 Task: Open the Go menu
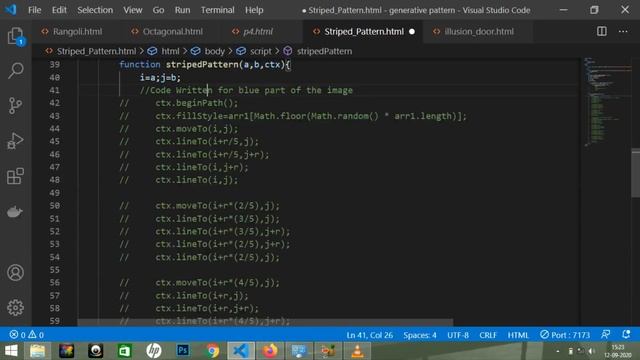coord(158,10)
